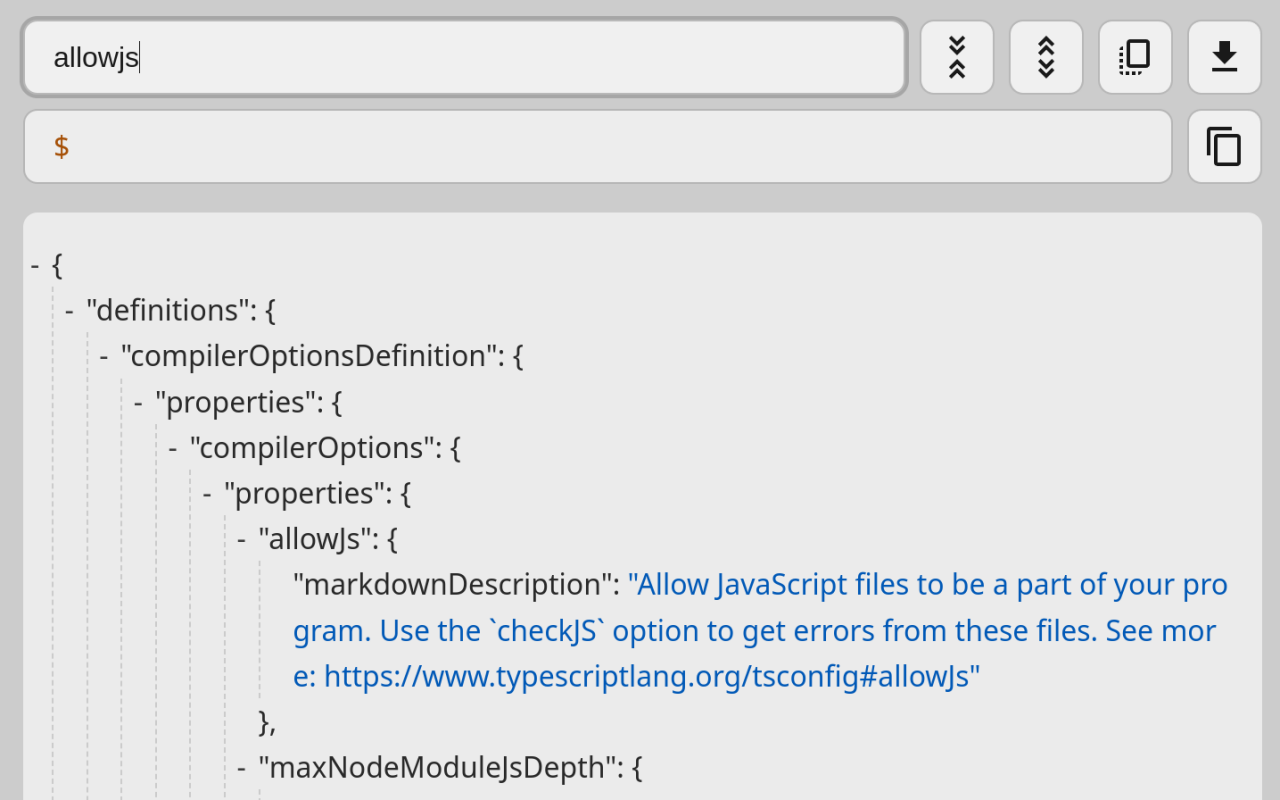This screenshot has height=800, width=1280.
Task: Click the copy icon beside the JSONPath field
Action: pyautogui.click(x=1223, y=146)
